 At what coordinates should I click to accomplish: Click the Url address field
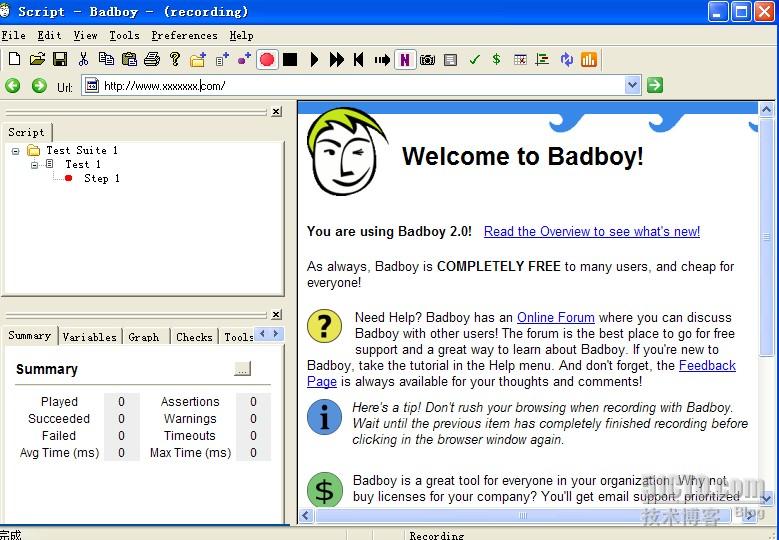pyautogui.click(x=361, y=85)
